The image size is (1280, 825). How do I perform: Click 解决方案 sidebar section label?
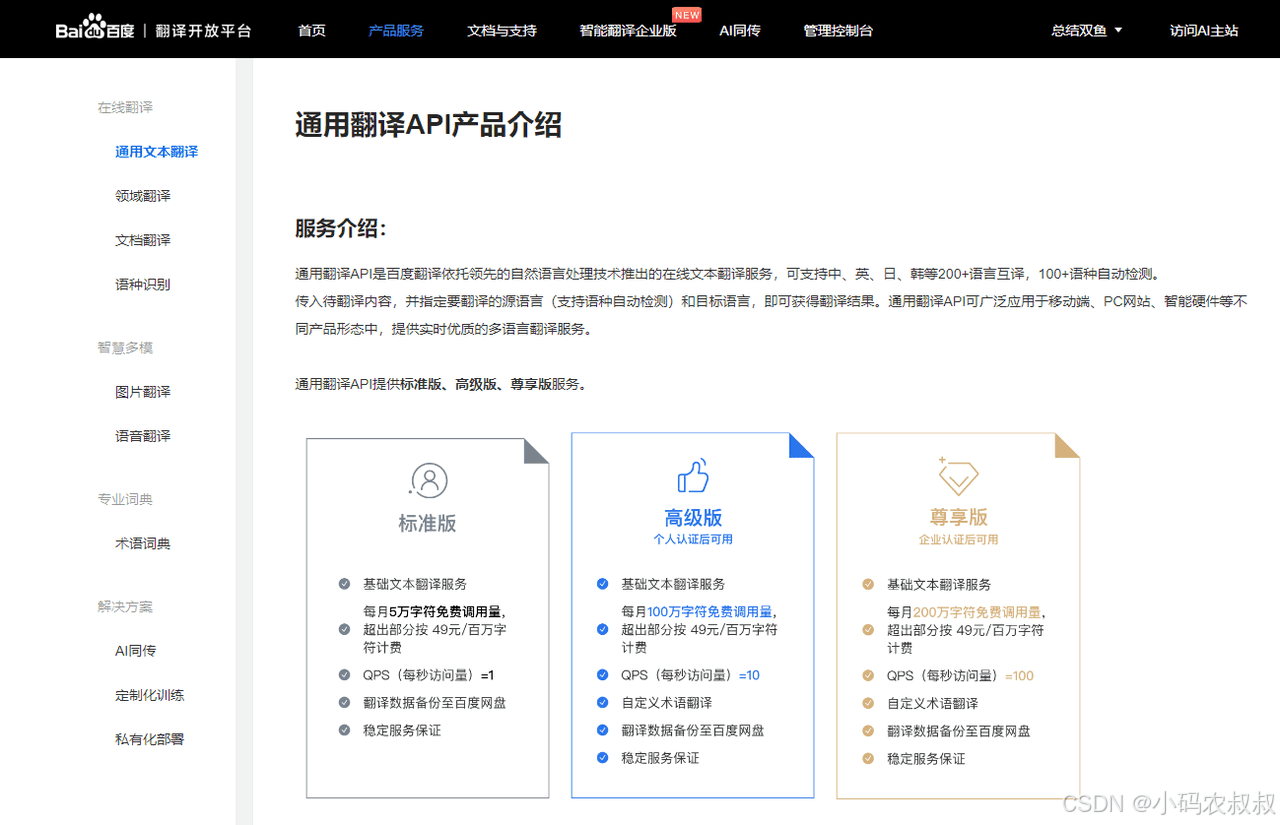125,607
